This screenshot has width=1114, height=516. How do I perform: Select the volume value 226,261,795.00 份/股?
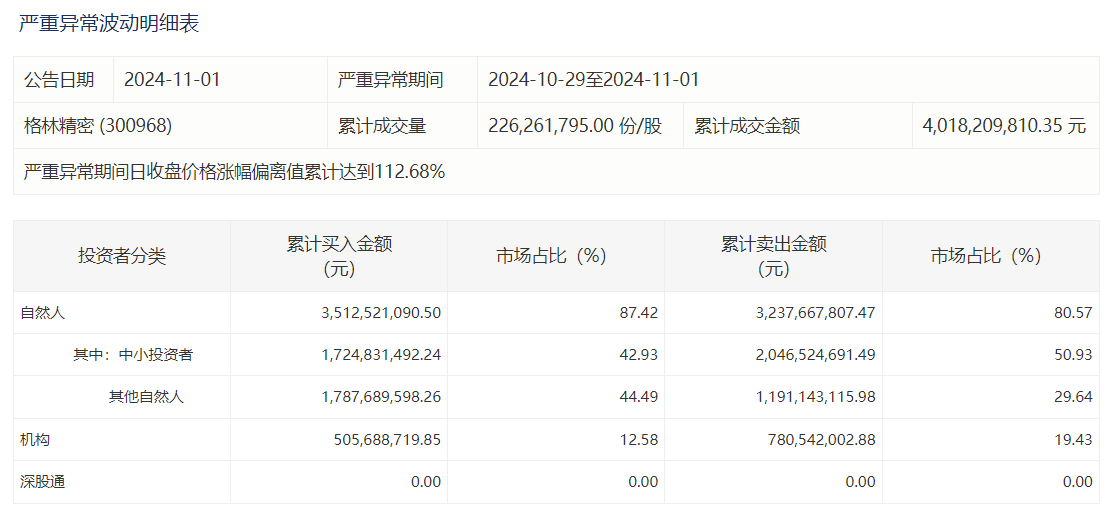pyautogui.click(x=575, y=126)
